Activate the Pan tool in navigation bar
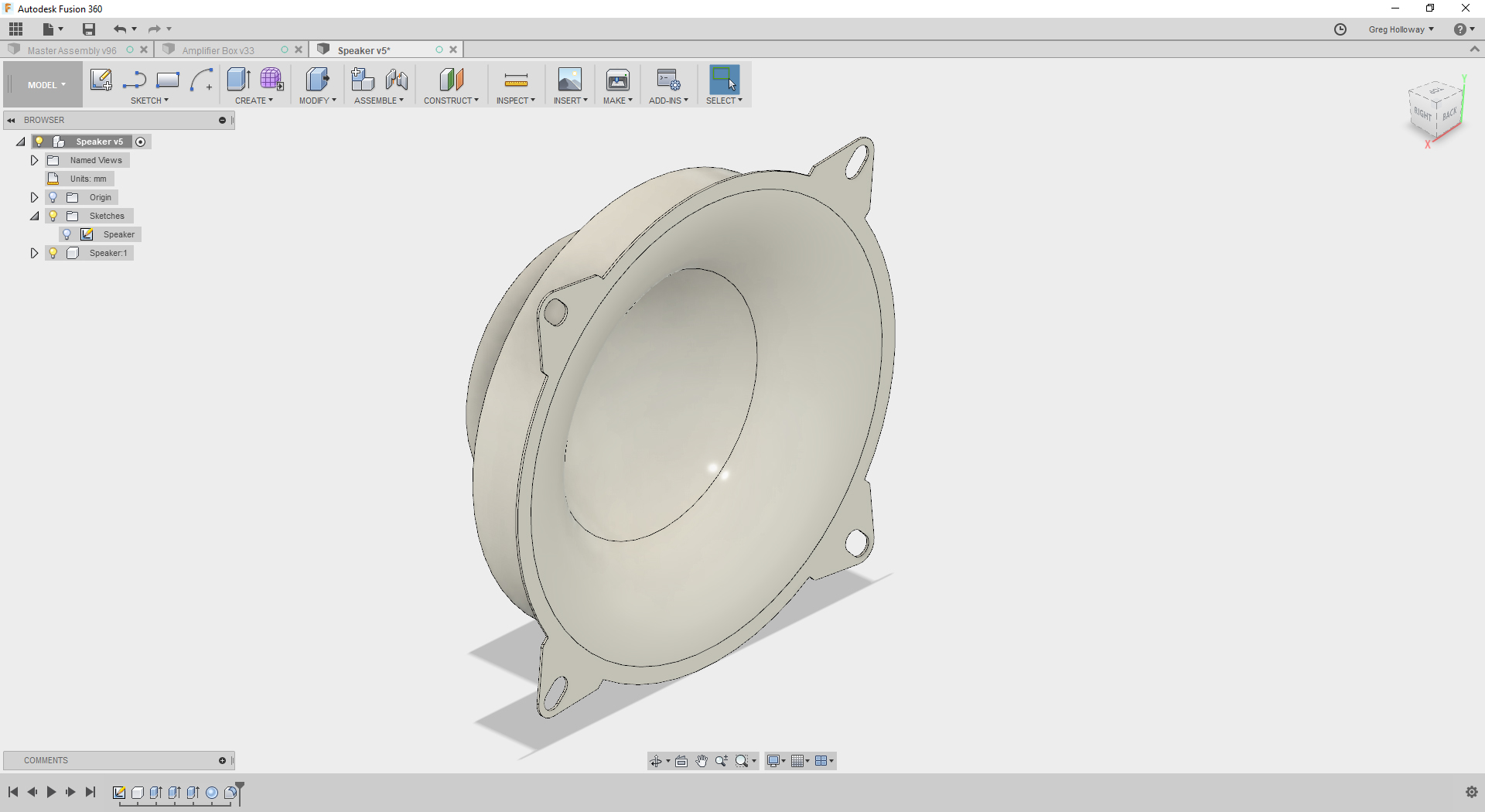The height and width of the screenshot is (812, 1485). (702, 760)
